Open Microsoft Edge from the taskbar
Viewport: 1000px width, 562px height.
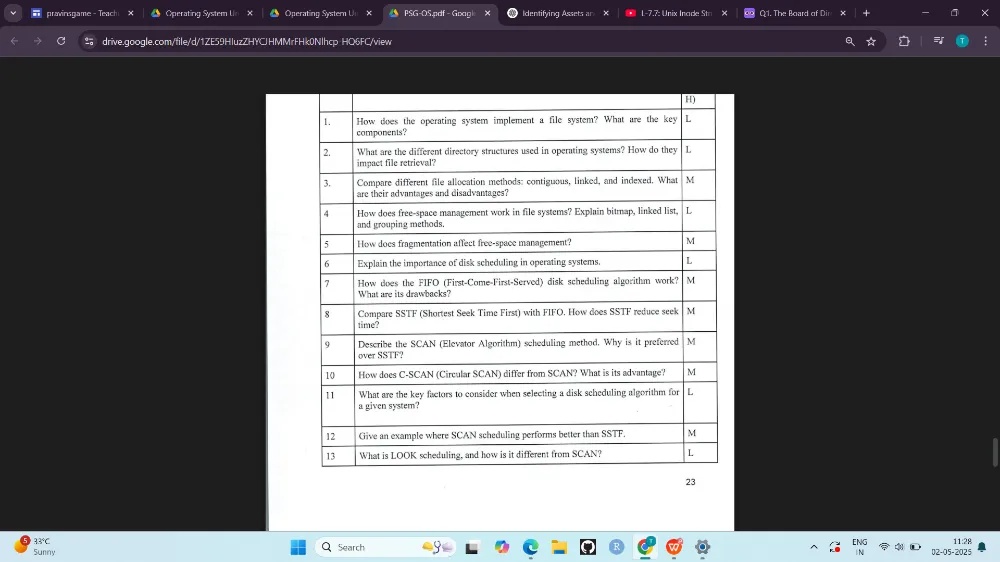[x=530, y=547]
